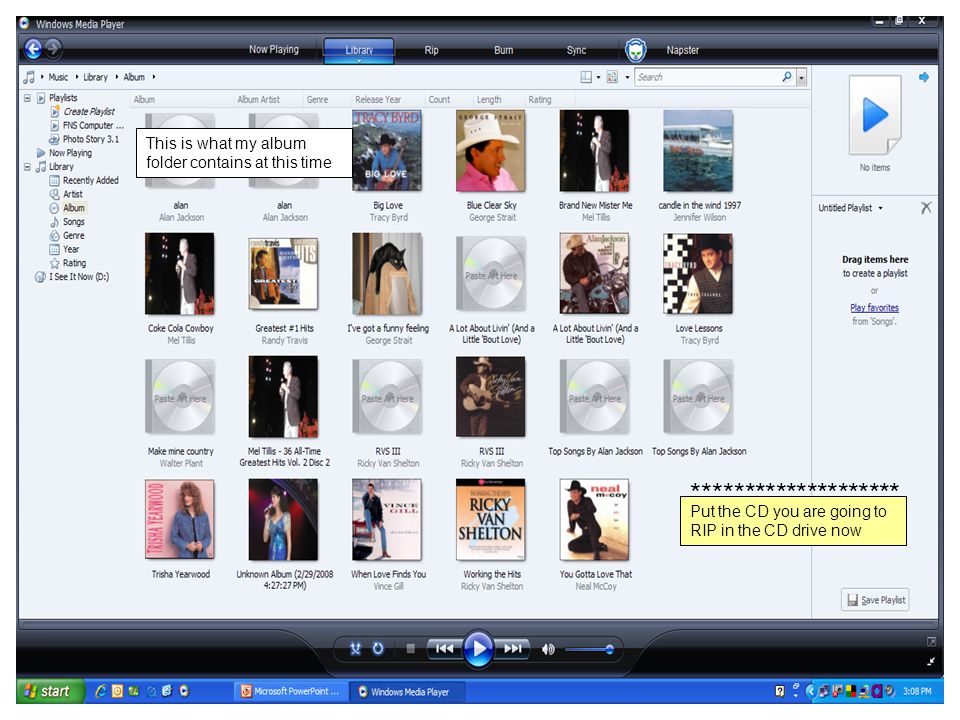Screen dimensions: 960x720
Task: Open the Now Playing tab
Action: click(274, 50)
